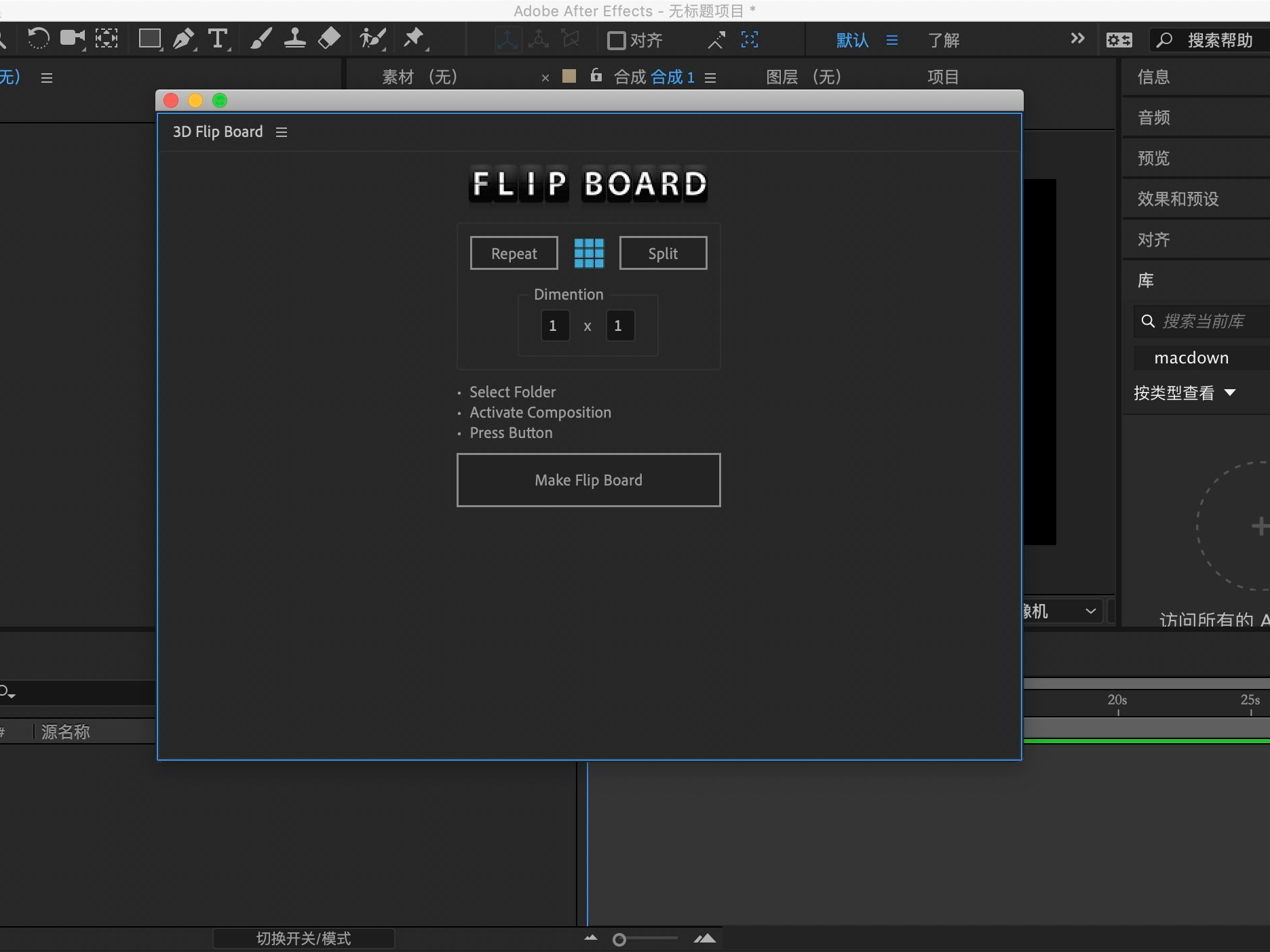Select the Pen tool

pyautogui.click(x=184, y=39)
